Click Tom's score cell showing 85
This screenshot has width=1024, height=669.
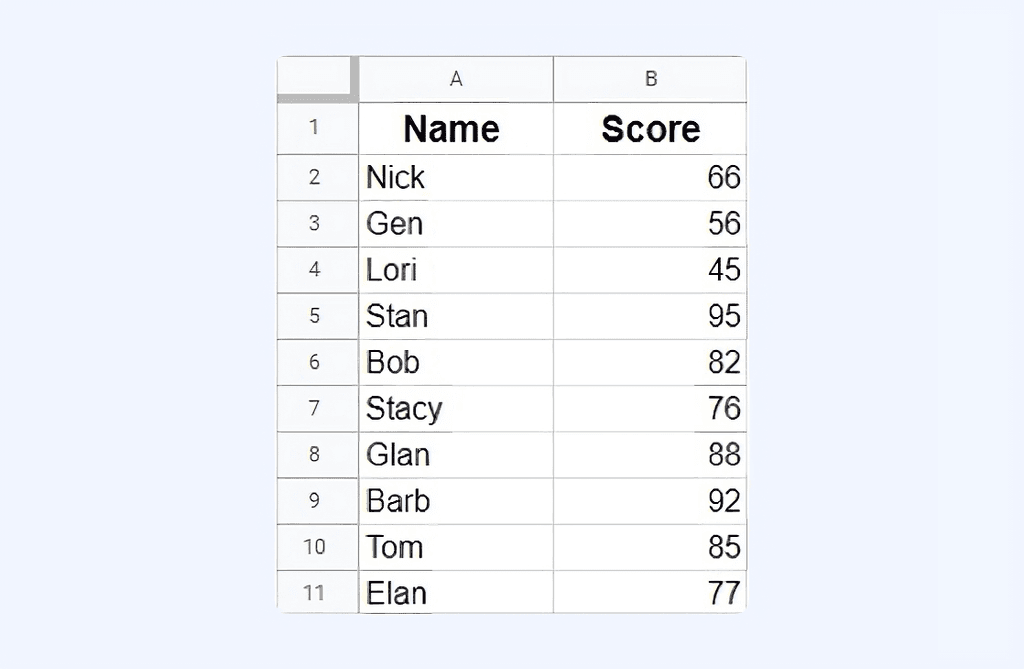coord(650,547)
